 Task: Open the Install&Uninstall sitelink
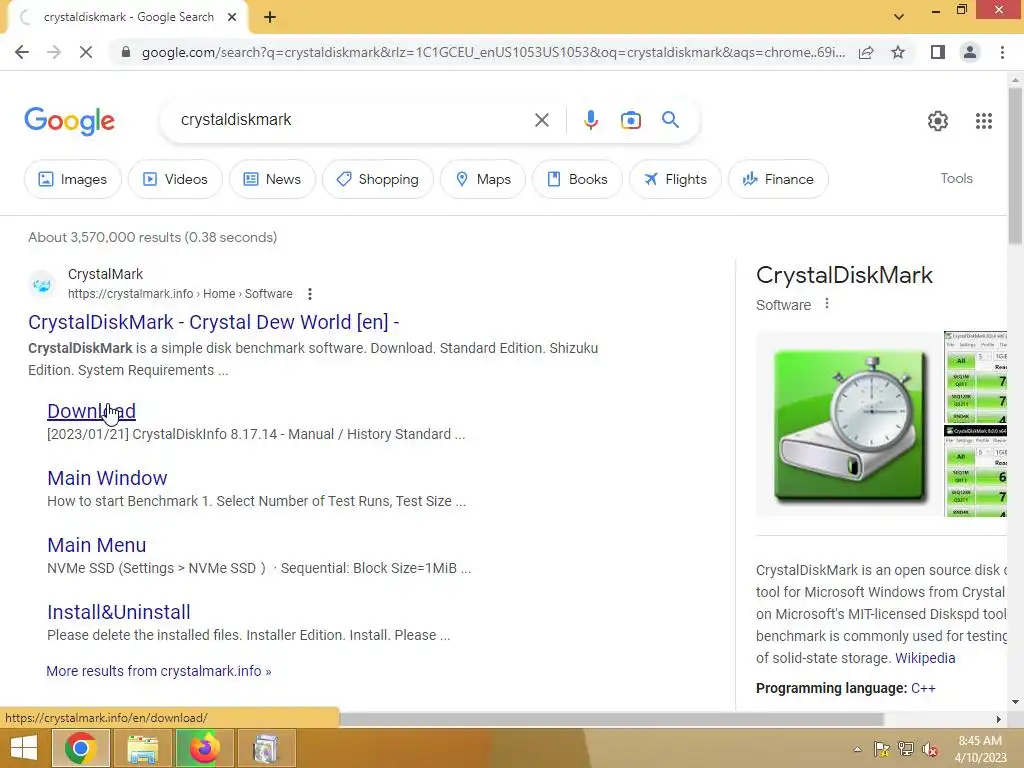click(x=119, y=612)
